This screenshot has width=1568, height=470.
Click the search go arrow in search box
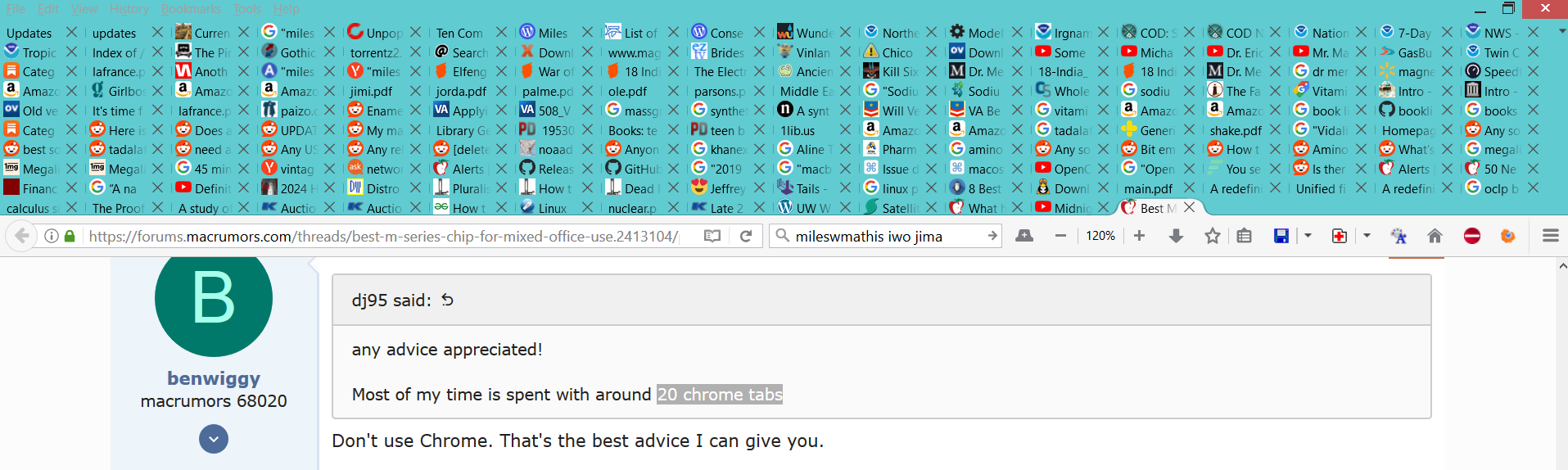[x=992, y=236]
